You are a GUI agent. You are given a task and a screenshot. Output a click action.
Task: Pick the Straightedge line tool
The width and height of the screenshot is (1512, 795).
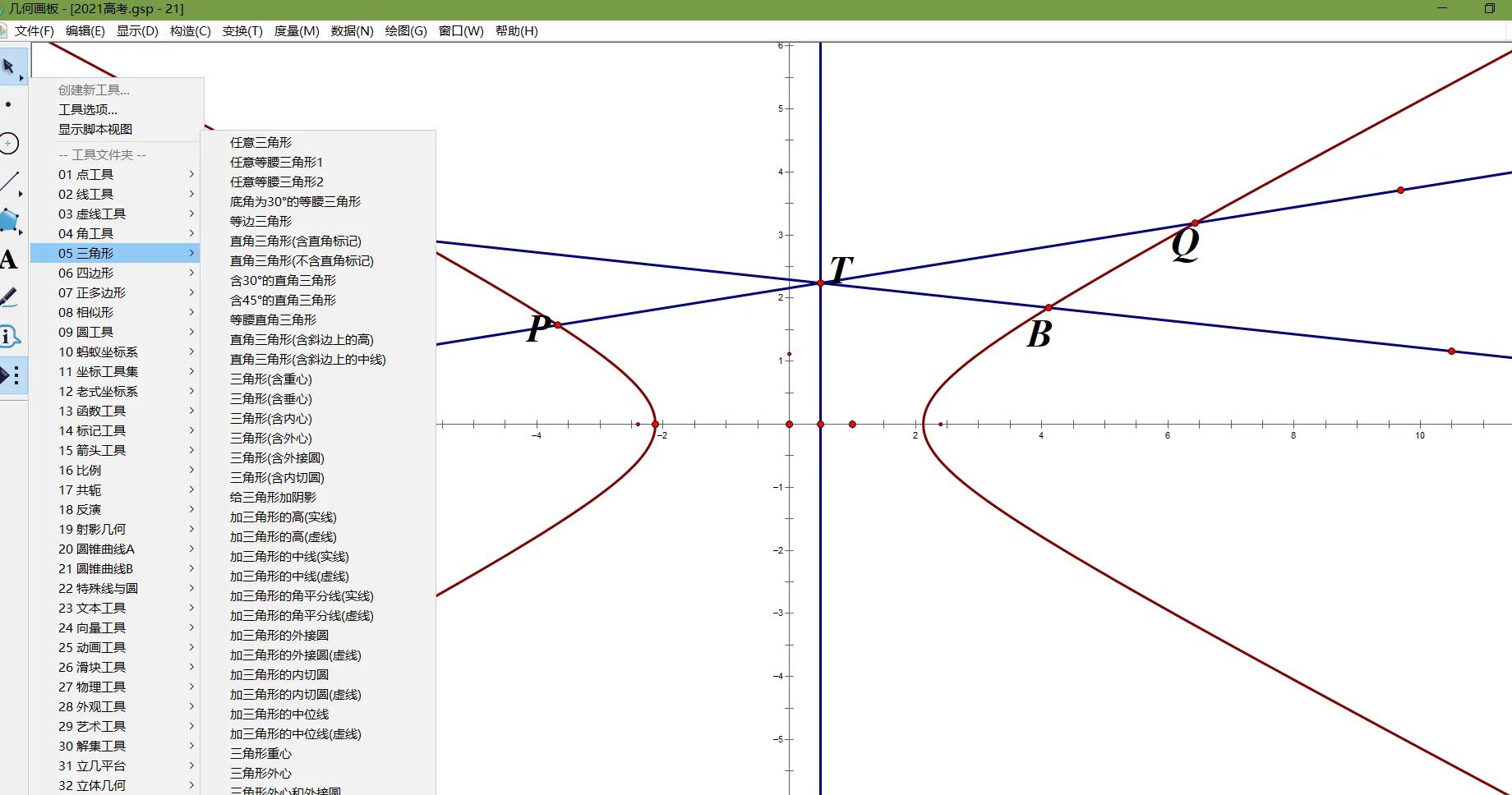pos(10,182)
